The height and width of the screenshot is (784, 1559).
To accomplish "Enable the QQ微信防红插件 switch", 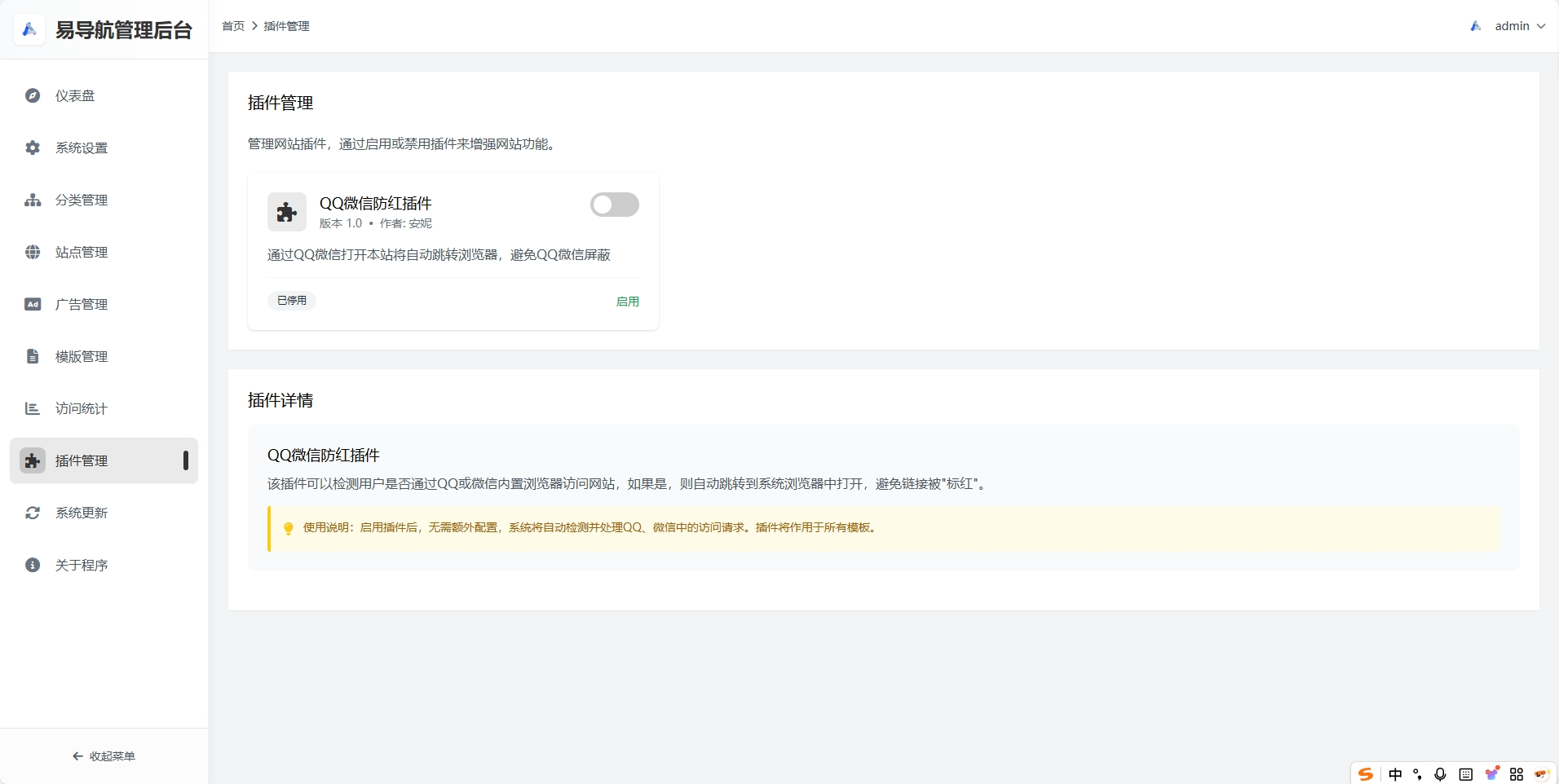I will [x=615, y=204].
